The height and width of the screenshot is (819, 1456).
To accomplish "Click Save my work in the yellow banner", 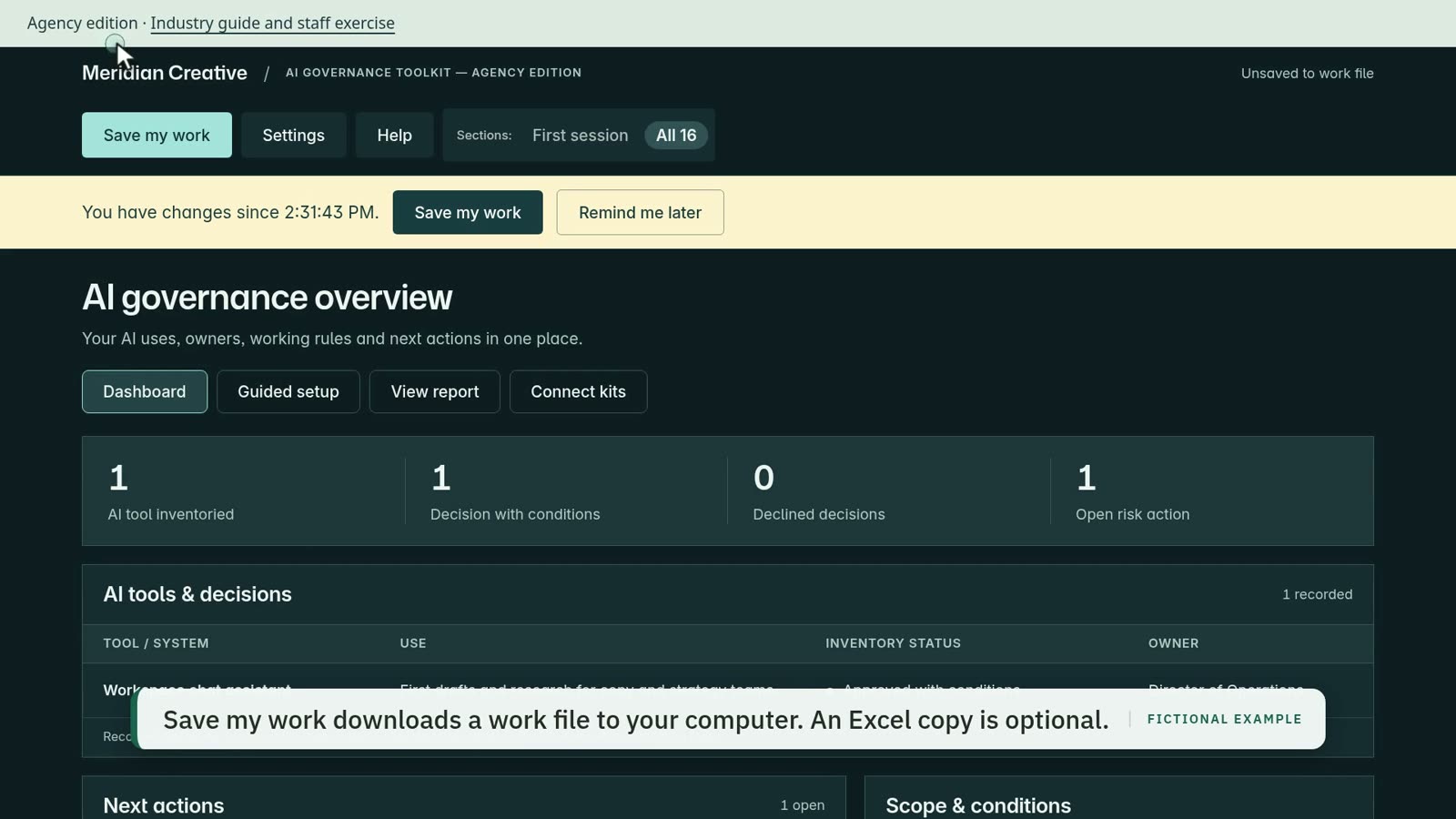I will tap(468, 212).
